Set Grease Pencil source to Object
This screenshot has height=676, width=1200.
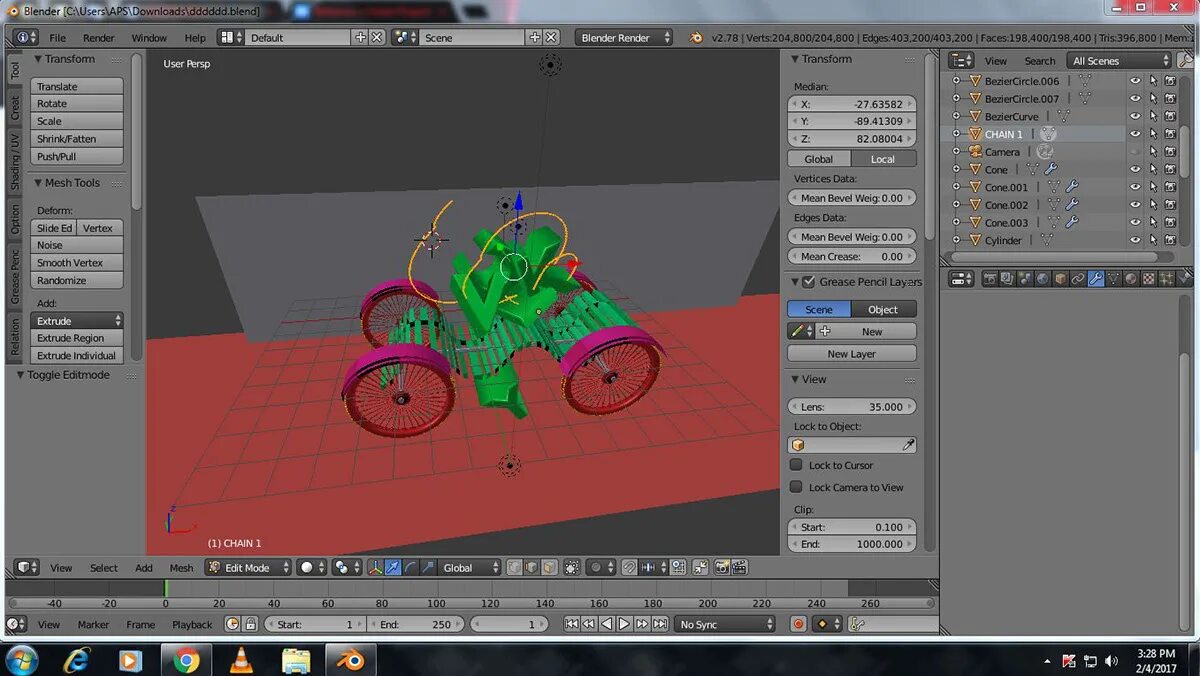[x=883, y=310]
